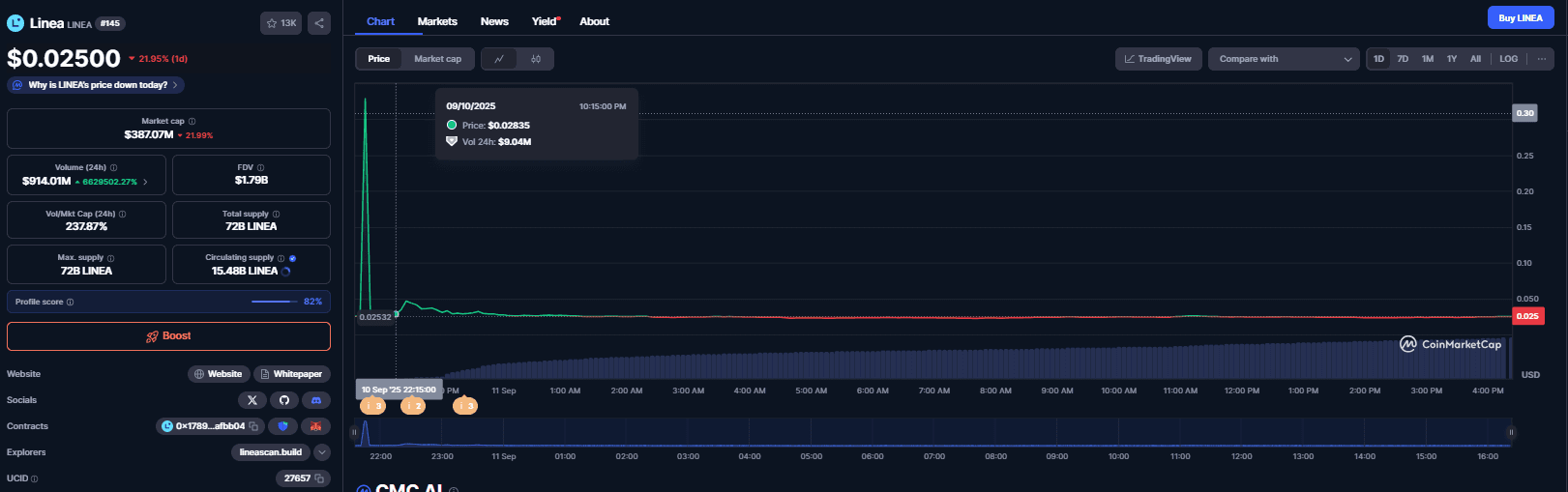Open the Profile score info icon
This screenshot has height=492, width=1568.
tap(70, 303)
